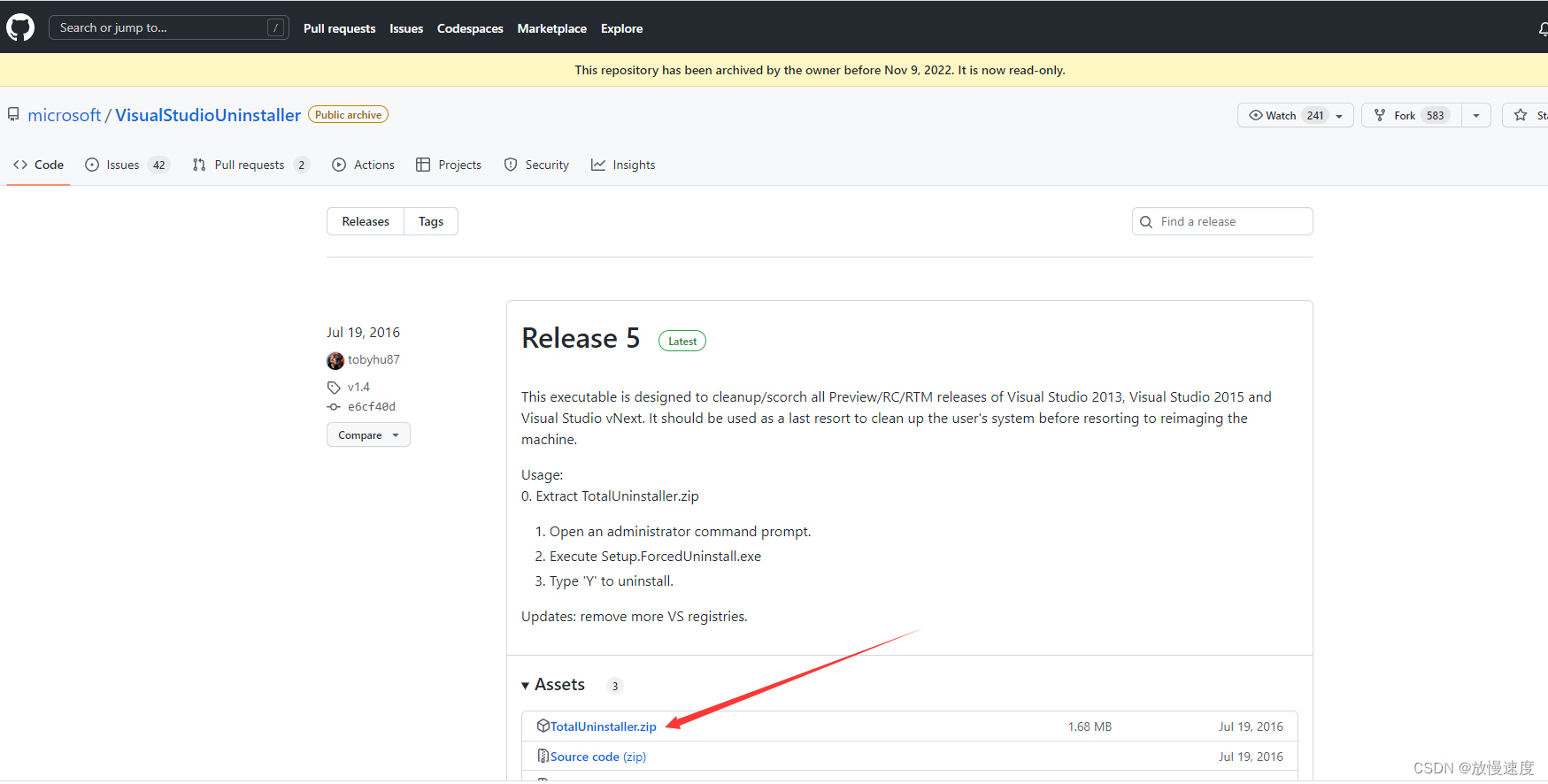Focus the Search or jump to field
The image size is (1548, 784).
point(168,27)
